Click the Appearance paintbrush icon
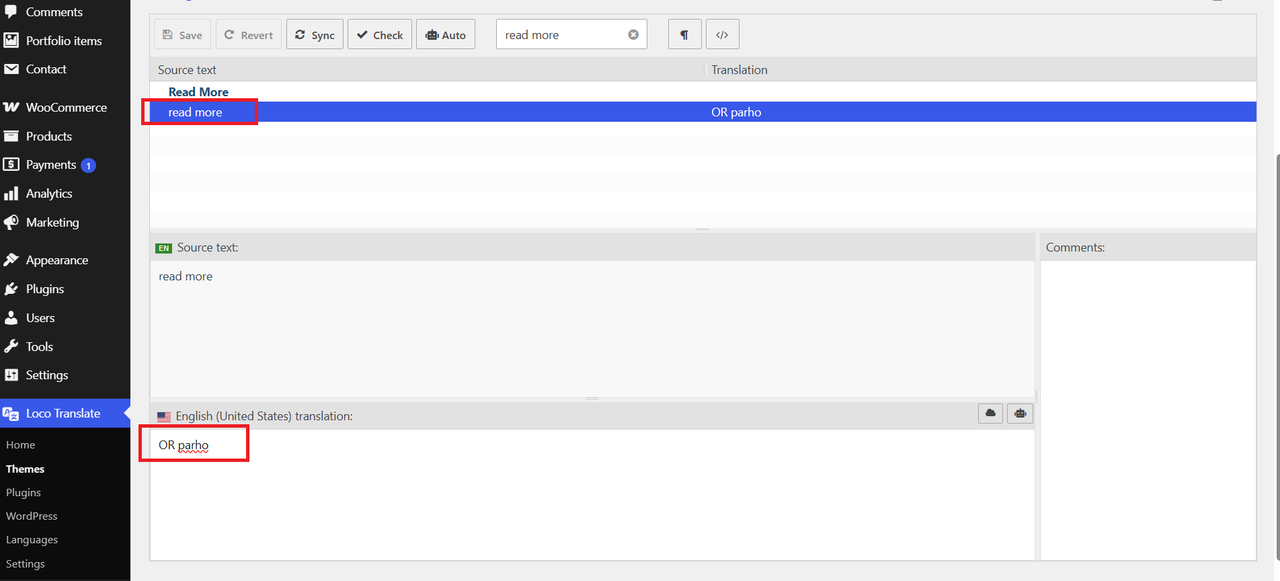This screenshot has width=1280, height=581. [x=11, y=260]
